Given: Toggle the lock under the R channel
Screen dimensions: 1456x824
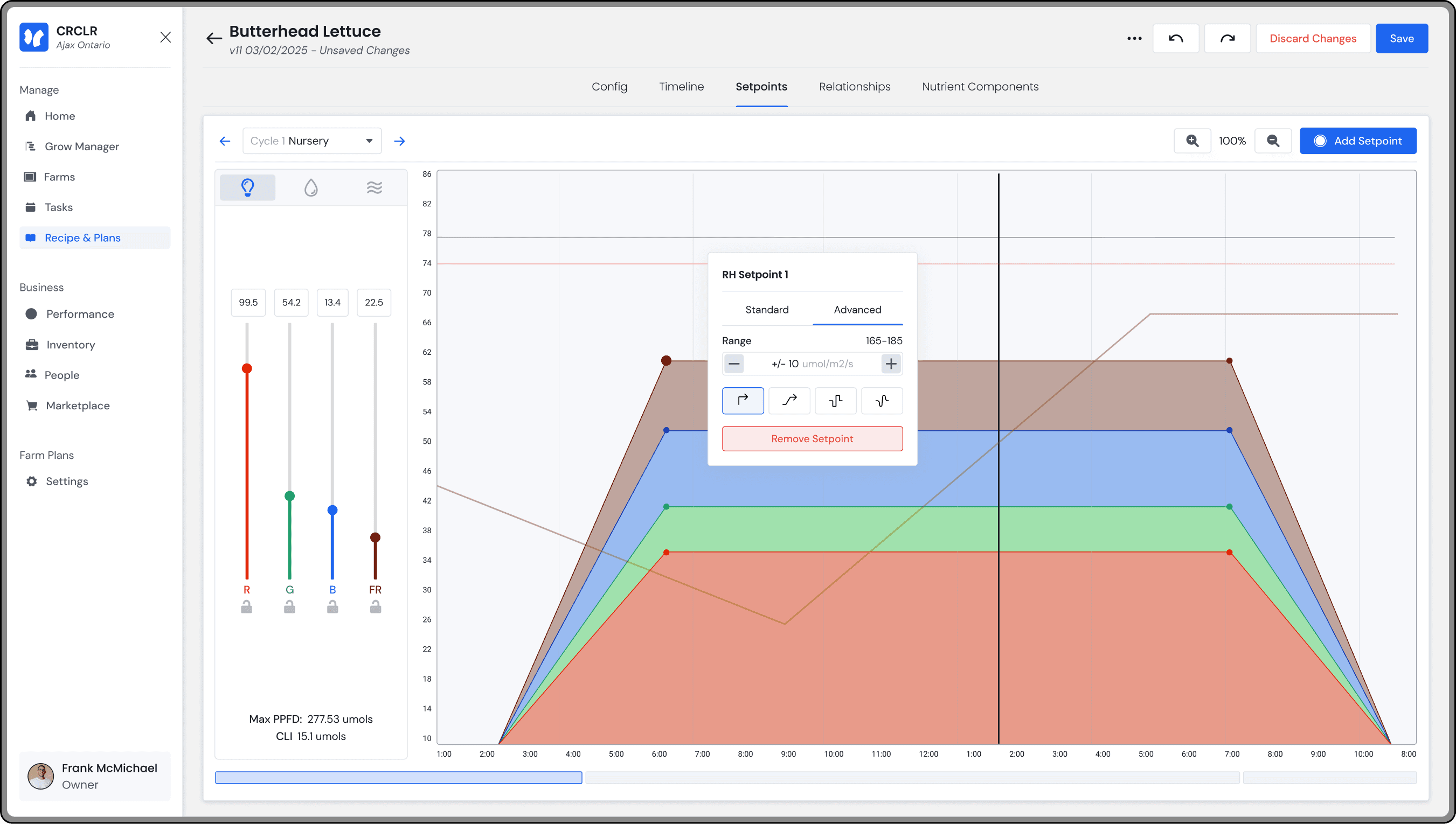Looking at the screenshot, I should pyautogui.click(x=246, y=607).
